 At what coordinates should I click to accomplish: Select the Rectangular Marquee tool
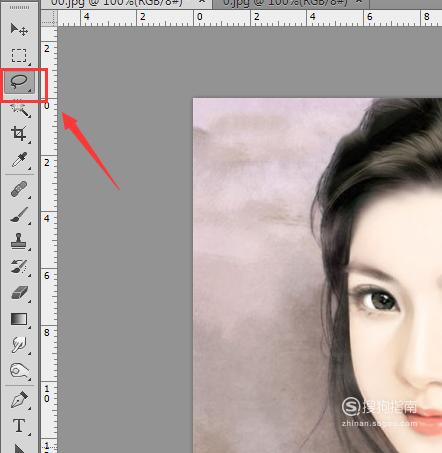pyautogui.click(x=19, y=55)
